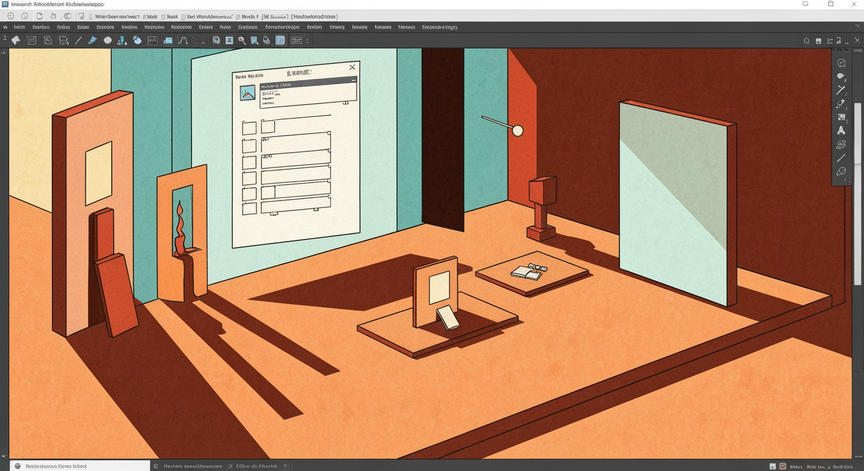This screenshot has height=471, width=864.
Task: Pick the pencil tool in right palette
Action: (x=841, y=103)
